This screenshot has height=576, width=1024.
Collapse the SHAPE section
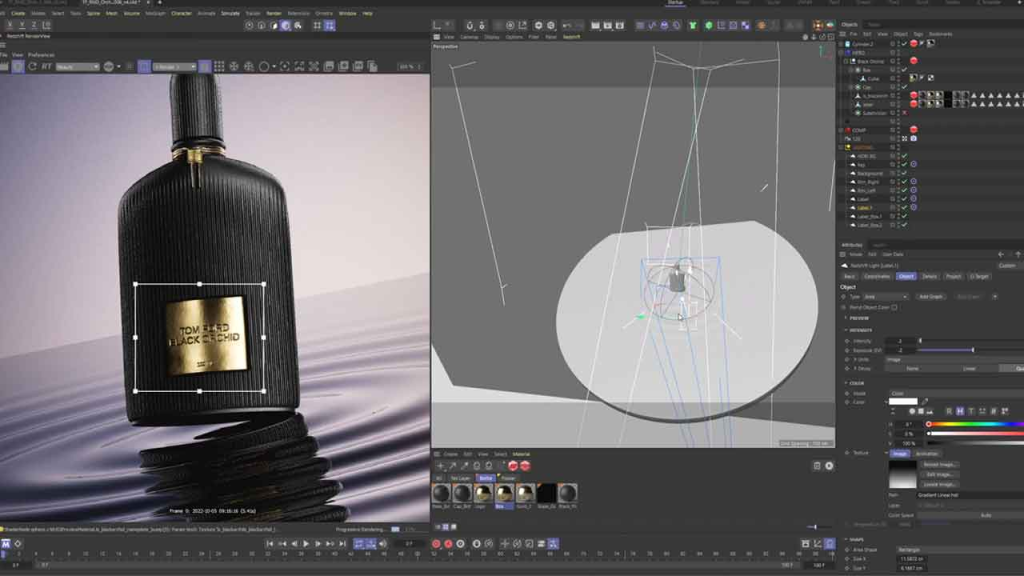click(x=846, y=539)
